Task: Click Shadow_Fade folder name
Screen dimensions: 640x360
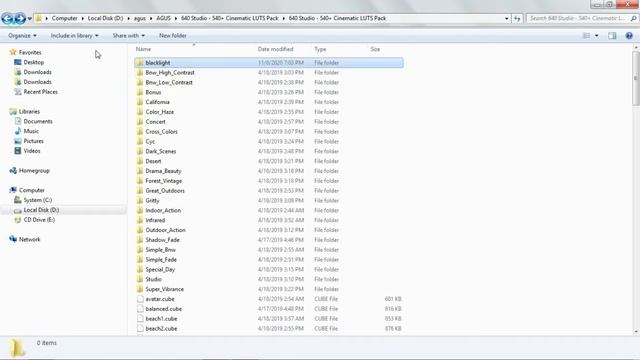Action: 162,240
